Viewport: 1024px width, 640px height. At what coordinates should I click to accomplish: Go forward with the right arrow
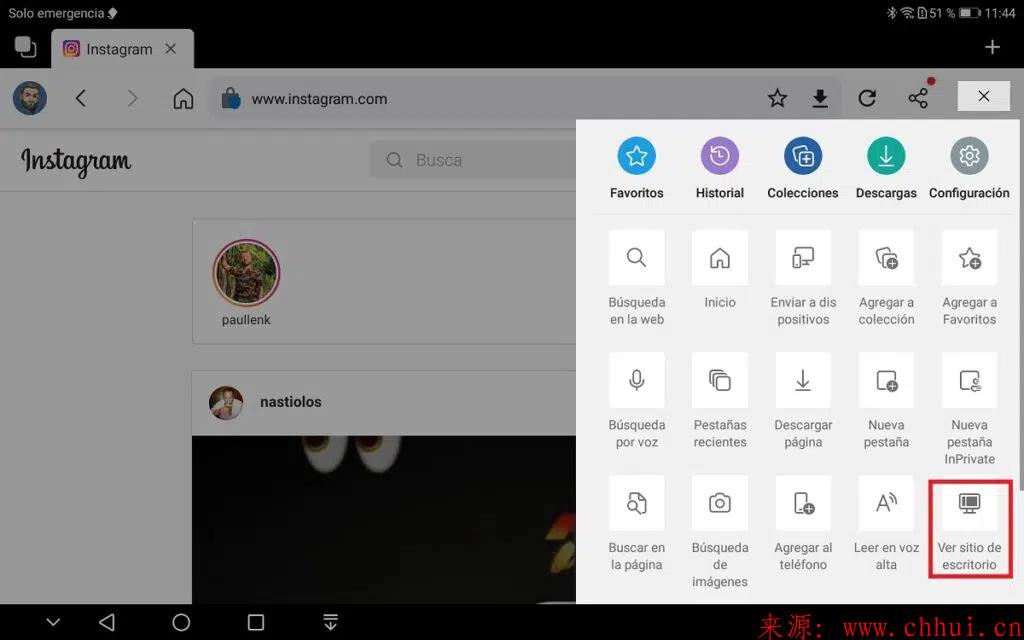pyautogui.click(x=133, y=99)
